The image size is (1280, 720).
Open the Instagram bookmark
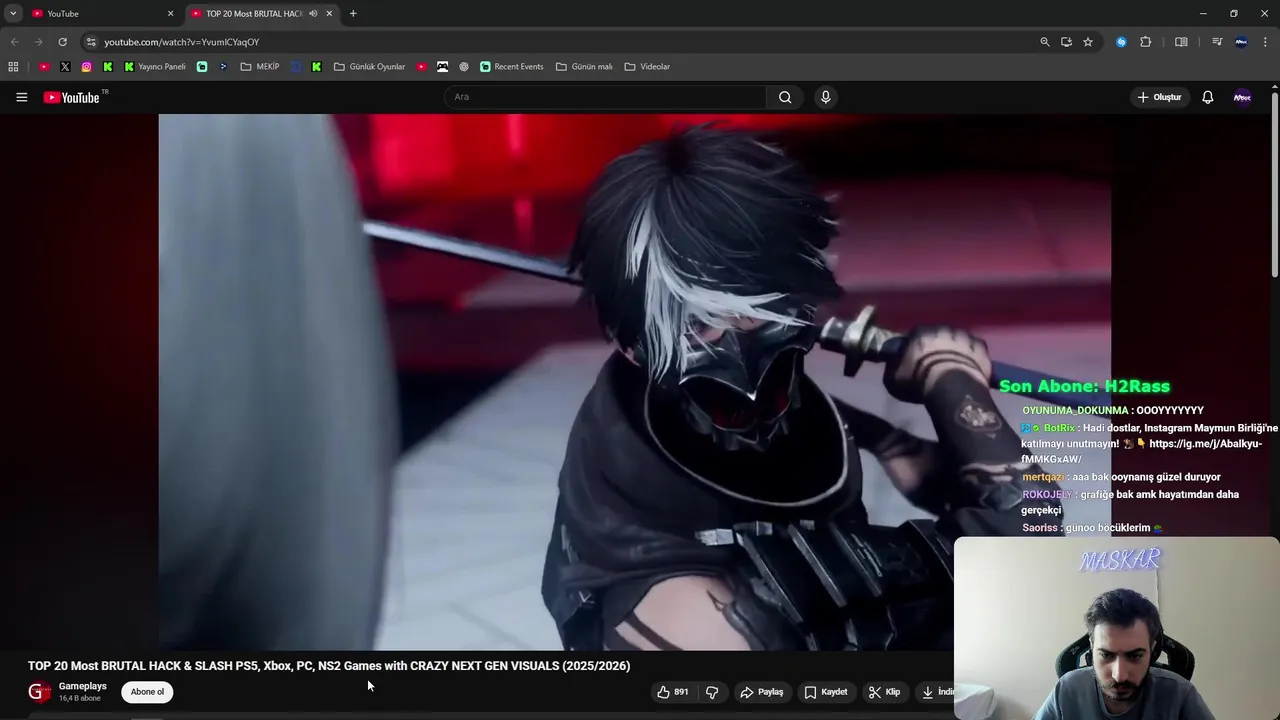coord(87,67)
